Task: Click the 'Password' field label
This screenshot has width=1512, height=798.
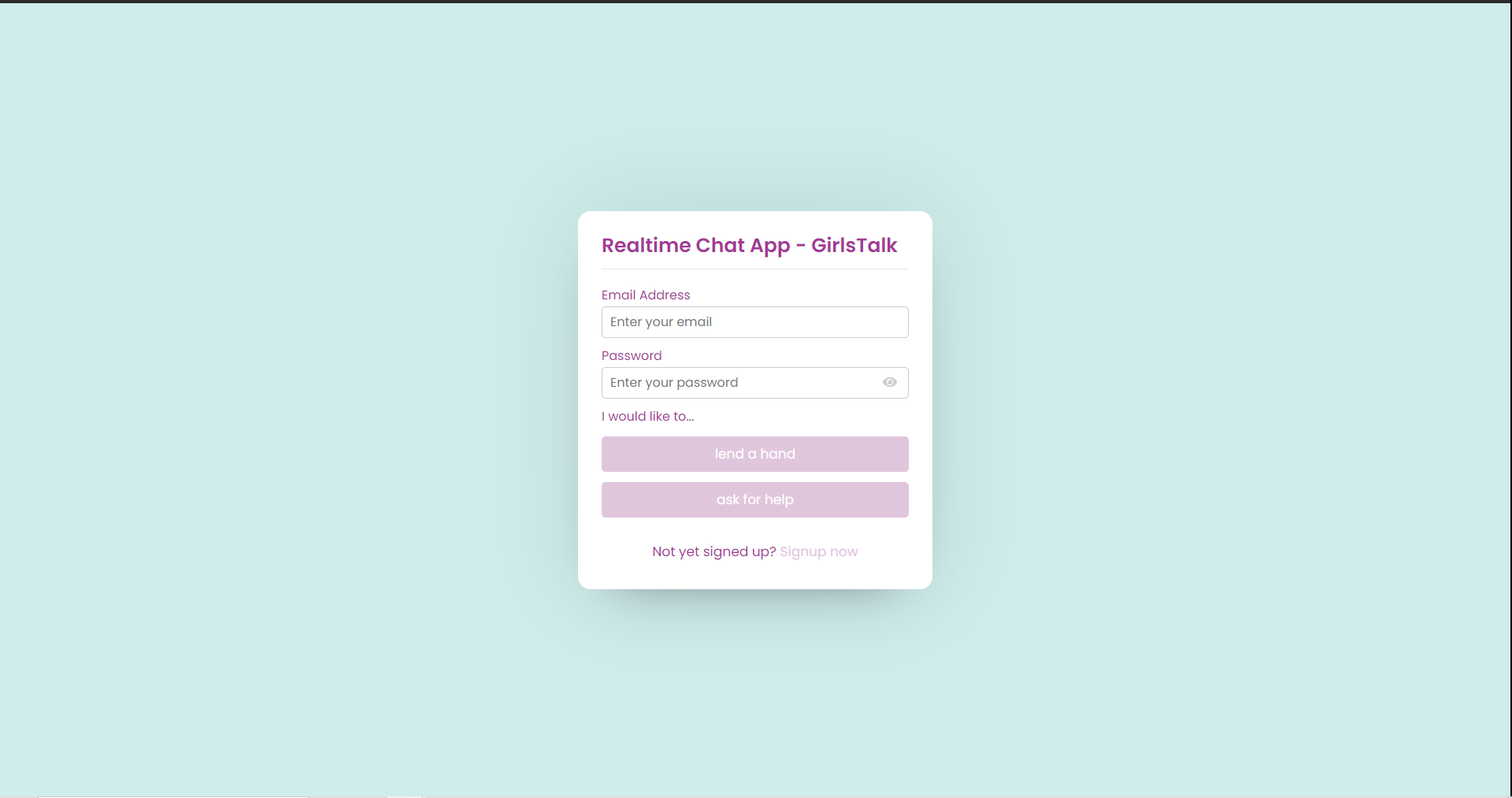Action: click(x=632, y=355)
